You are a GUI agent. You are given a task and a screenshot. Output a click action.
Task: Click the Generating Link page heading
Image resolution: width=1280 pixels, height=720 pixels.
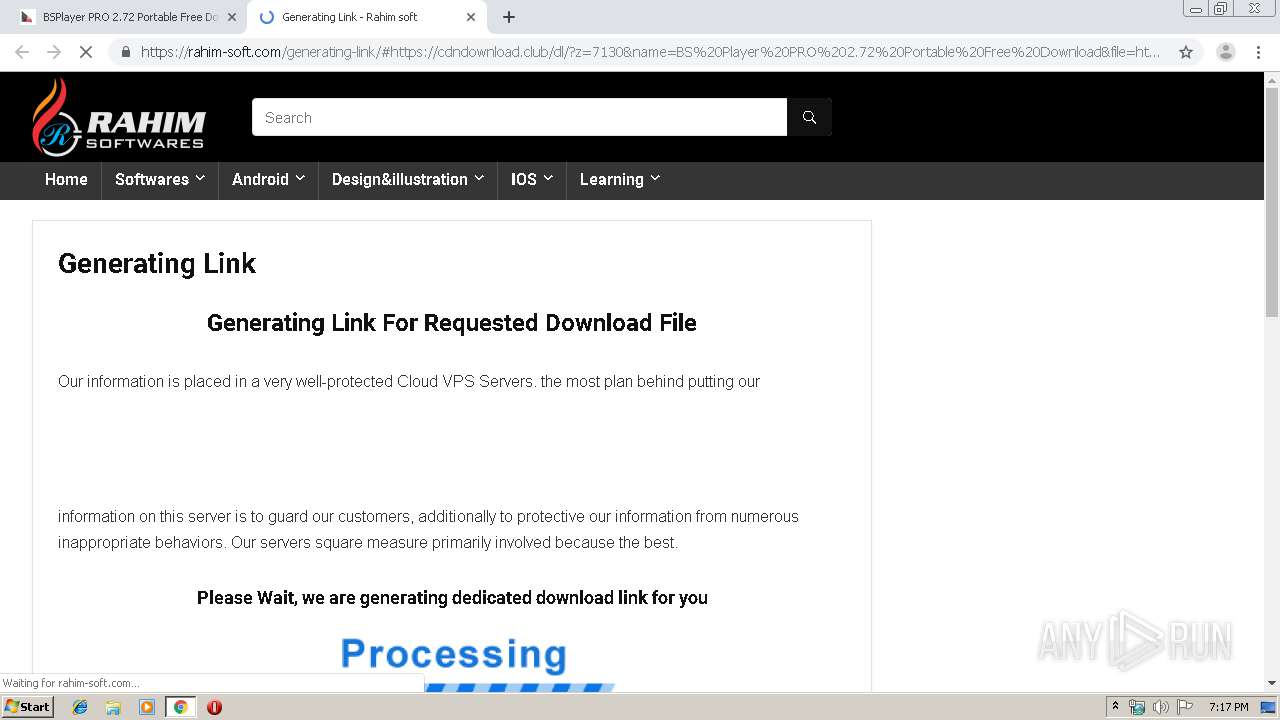[x=157, y=264]
